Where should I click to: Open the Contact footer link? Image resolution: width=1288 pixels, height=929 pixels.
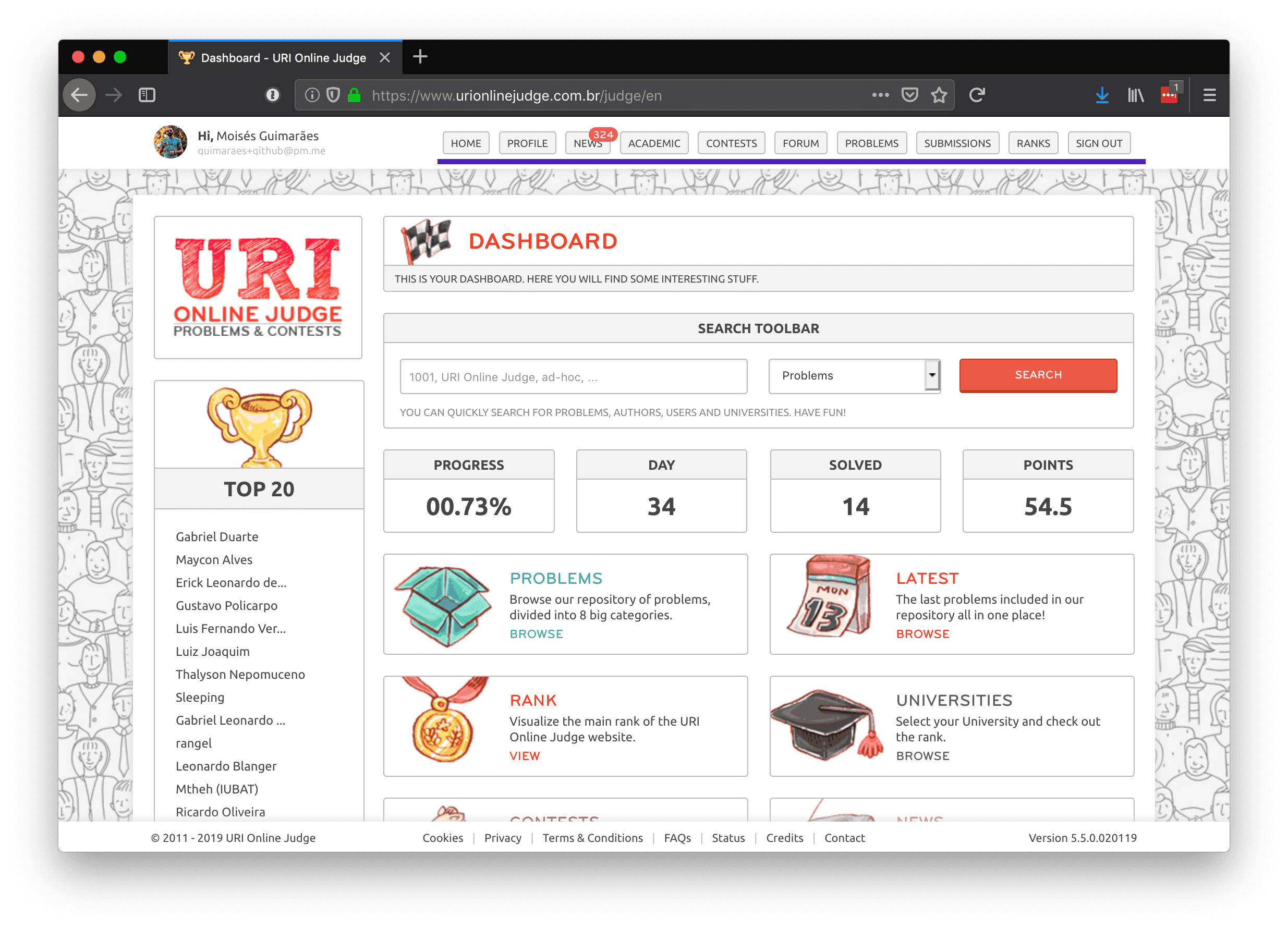844,838
